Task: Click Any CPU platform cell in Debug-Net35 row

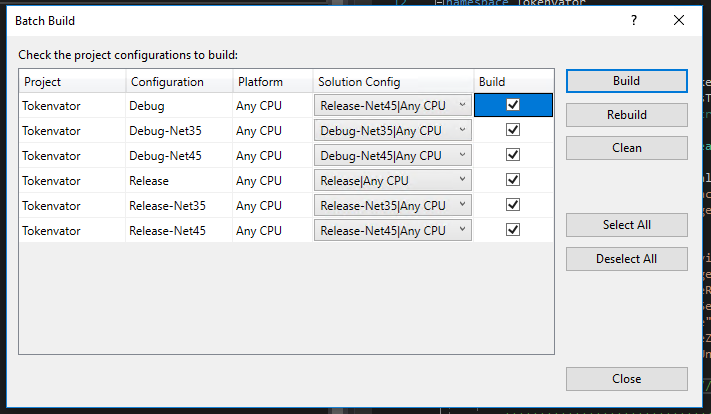Action: click(273, 131)
